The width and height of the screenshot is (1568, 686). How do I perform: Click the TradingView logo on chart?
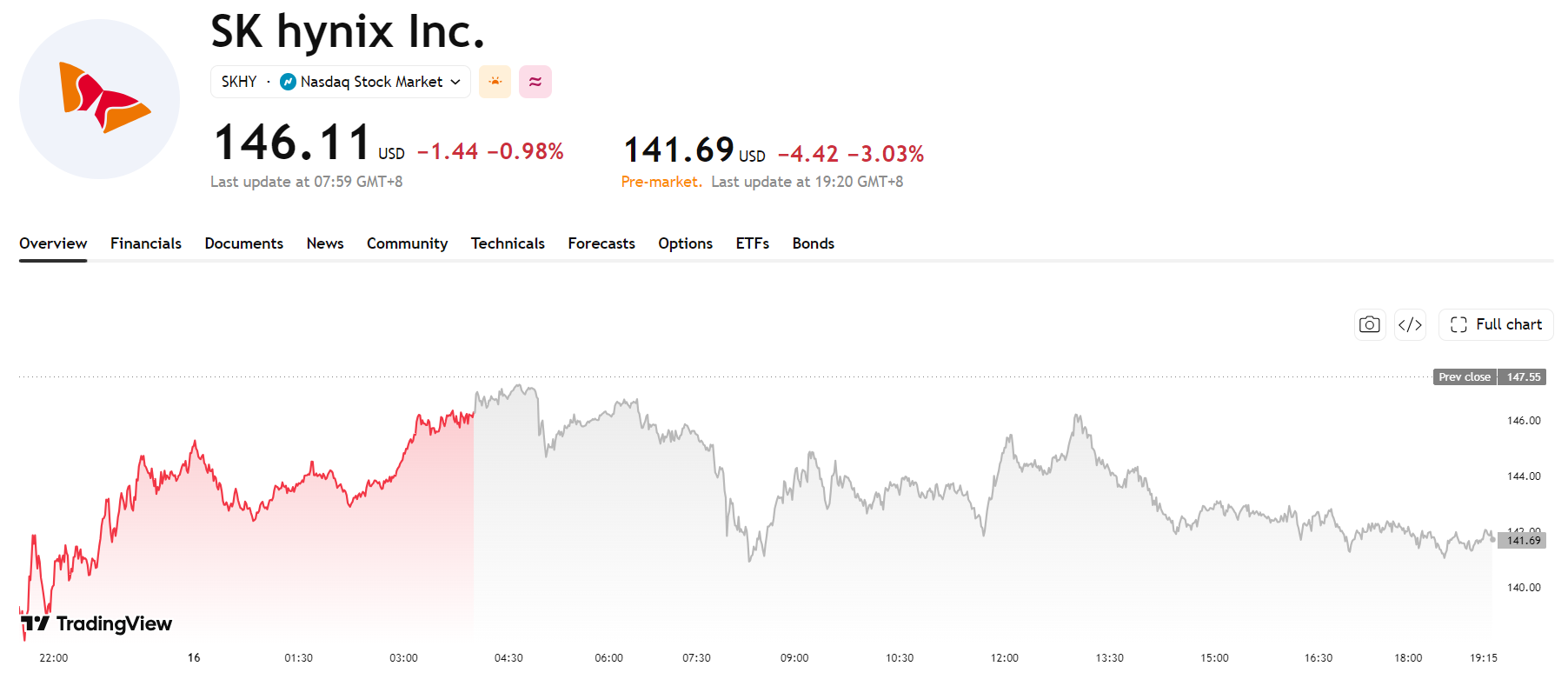point(96,623)
